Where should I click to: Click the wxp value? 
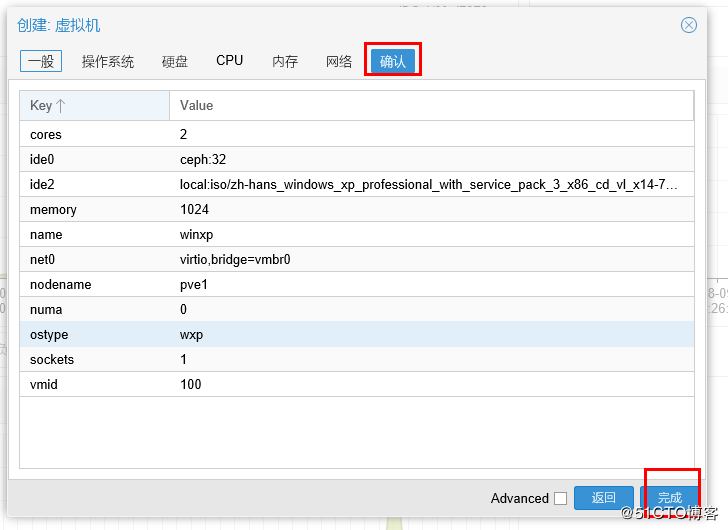point(191,336)
